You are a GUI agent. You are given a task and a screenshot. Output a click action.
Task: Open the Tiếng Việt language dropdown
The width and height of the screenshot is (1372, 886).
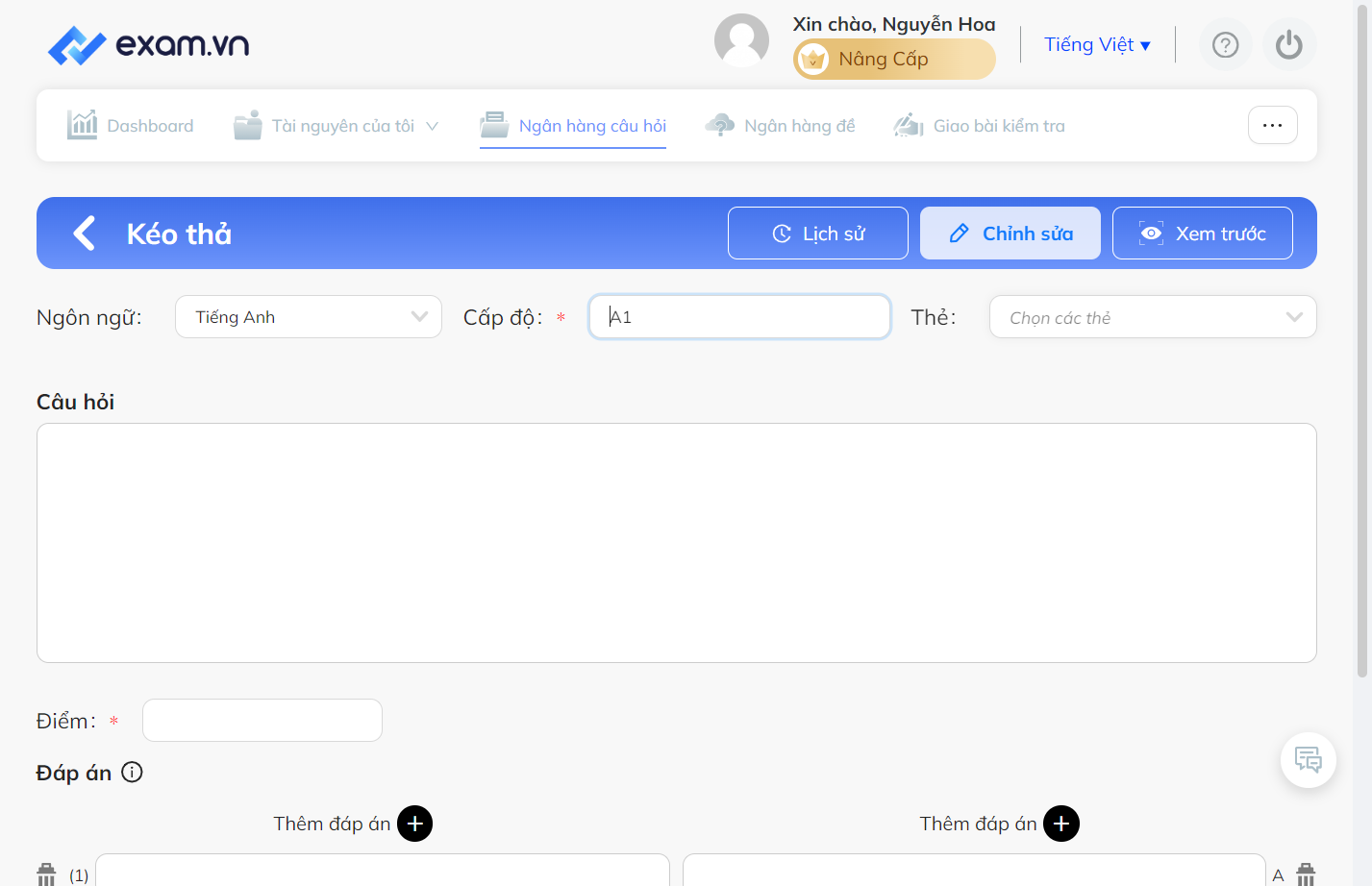[x=1097, y=44]
